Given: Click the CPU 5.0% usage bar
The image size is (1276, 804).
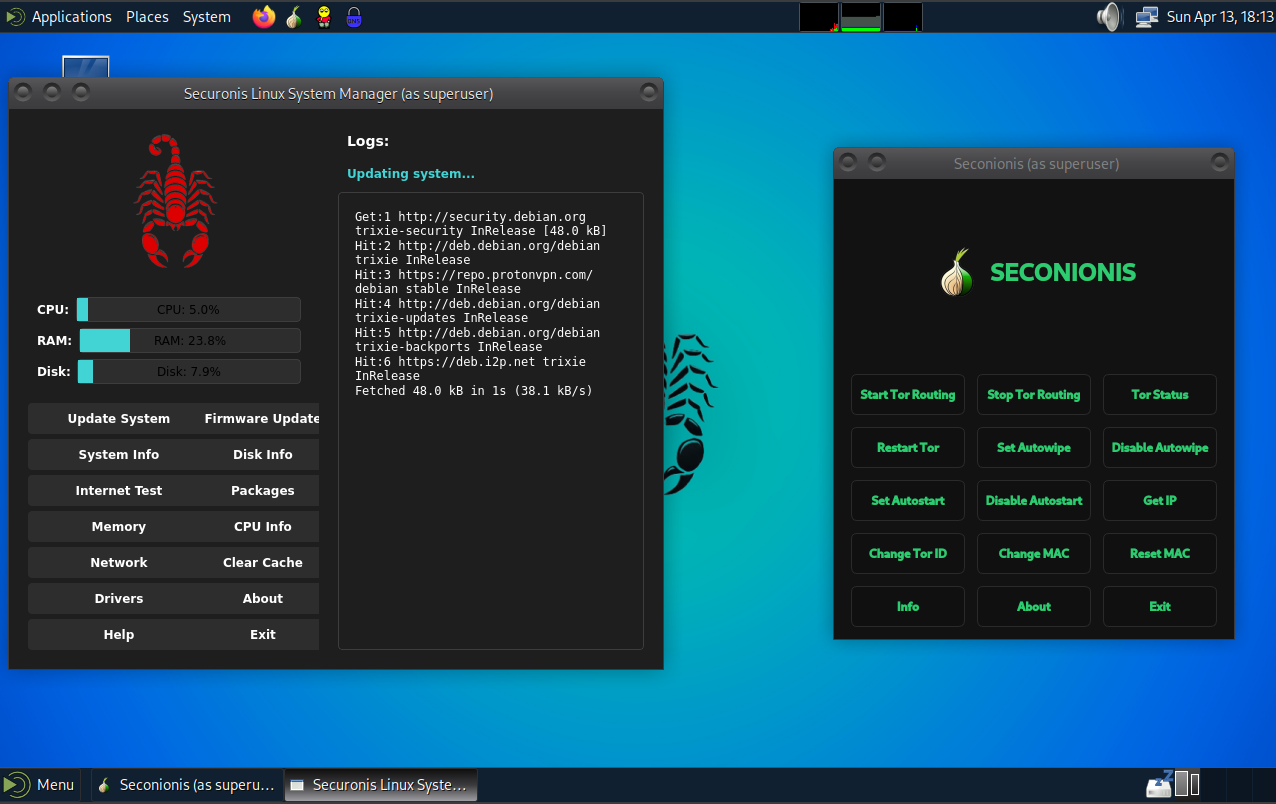Looking at the screenshot, I should 188,310.
